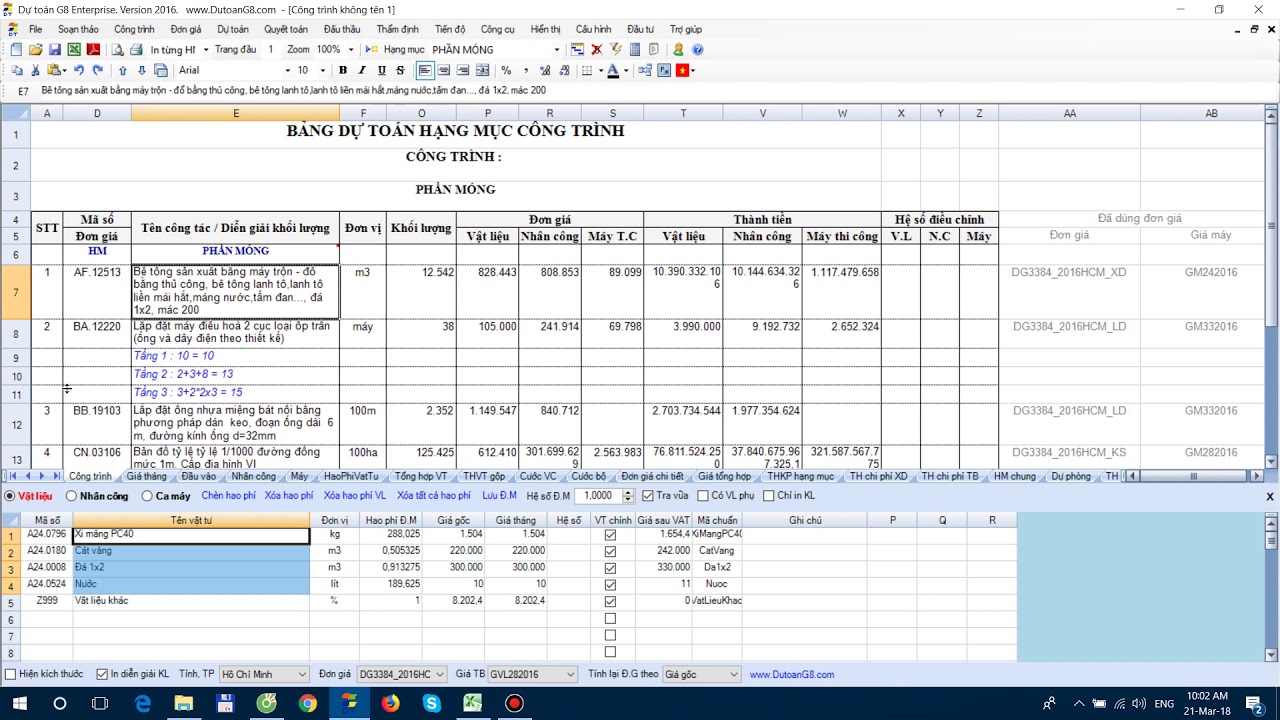Open the Công trình menu

[134, 29]
